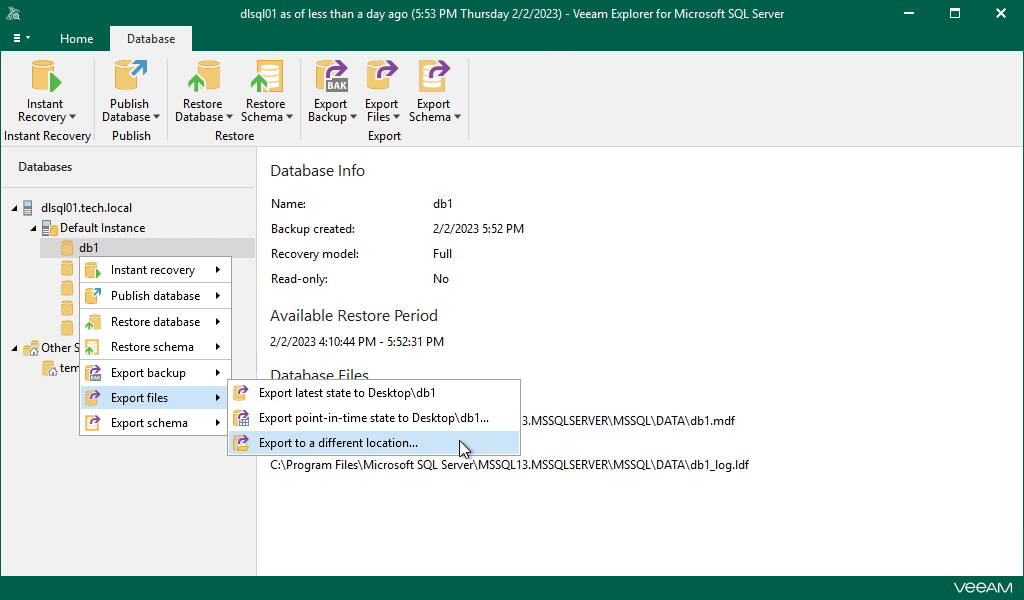Click the Veeam Explorer app icon in title bar

(13, 13)
